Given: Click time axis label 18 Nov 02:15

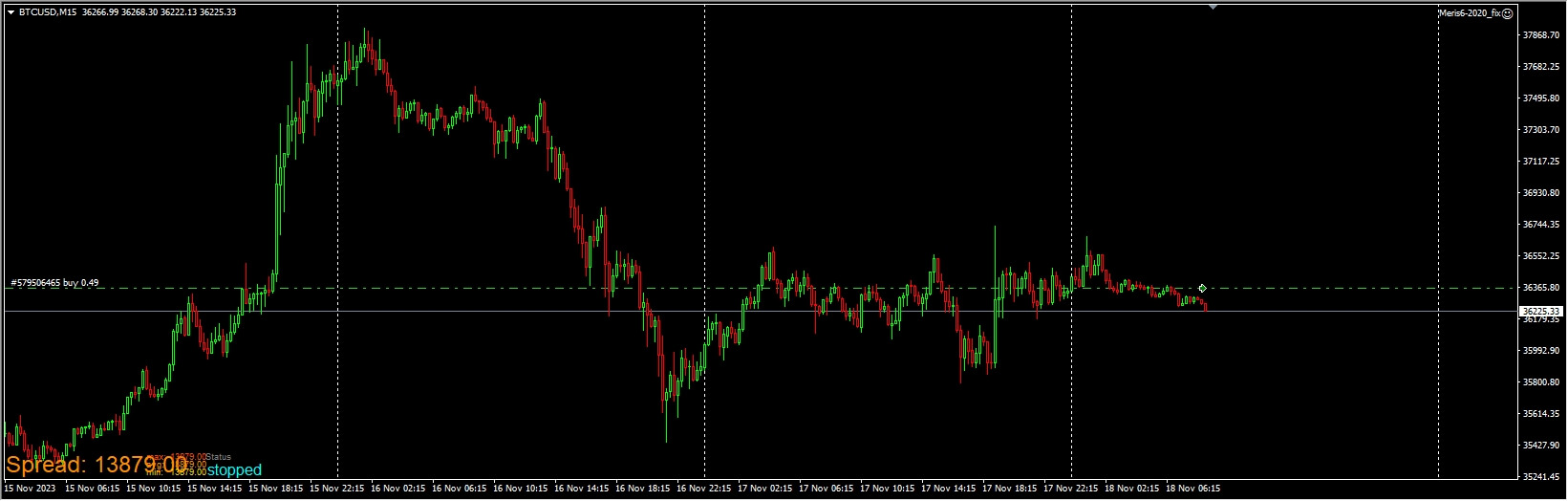Looking at the screenshot, I should [x=1132, y=489].
